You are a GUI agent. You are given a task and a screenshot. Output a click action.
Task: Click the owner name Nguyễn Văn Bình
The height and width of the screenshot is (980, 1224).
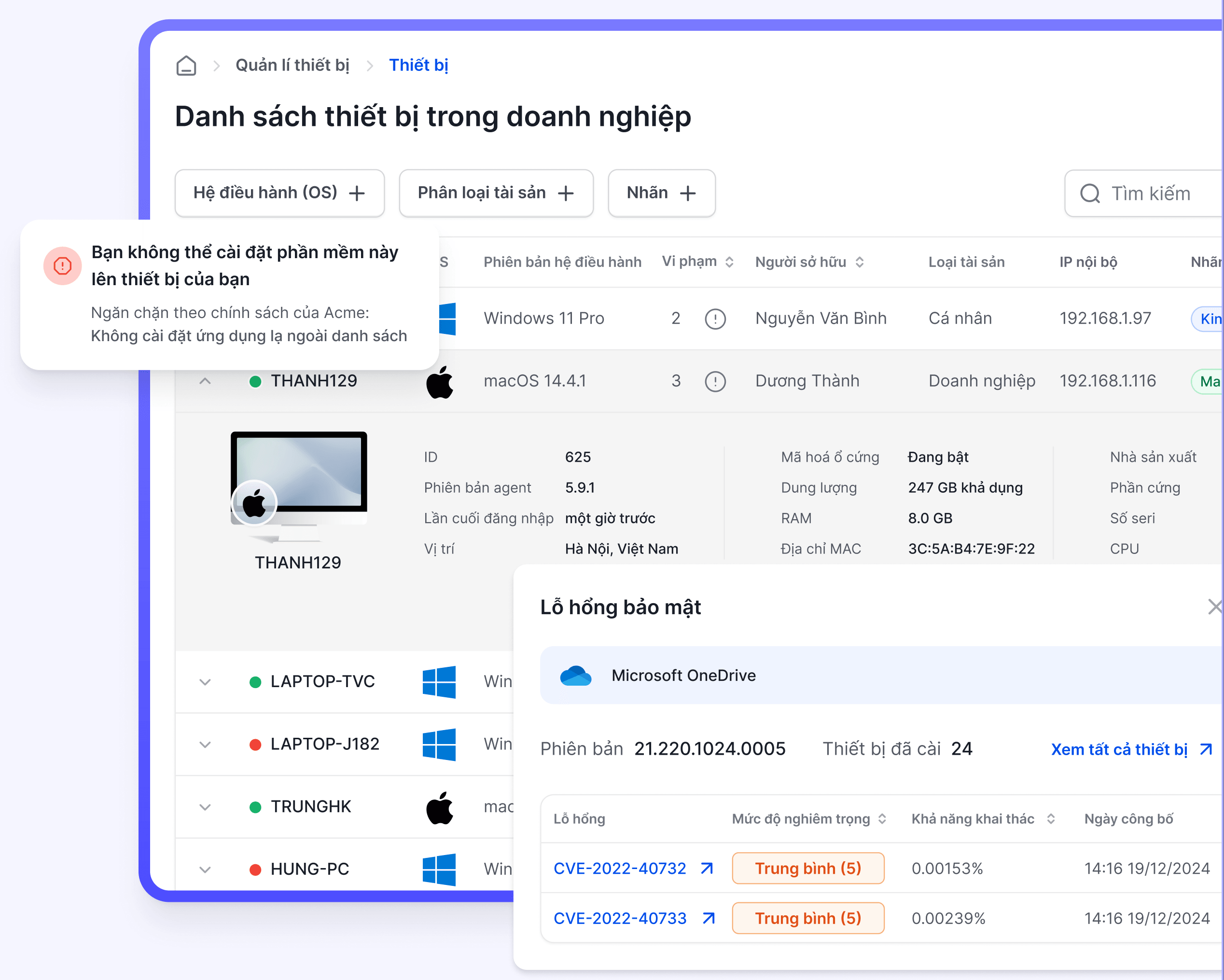[x=821, y=318]
